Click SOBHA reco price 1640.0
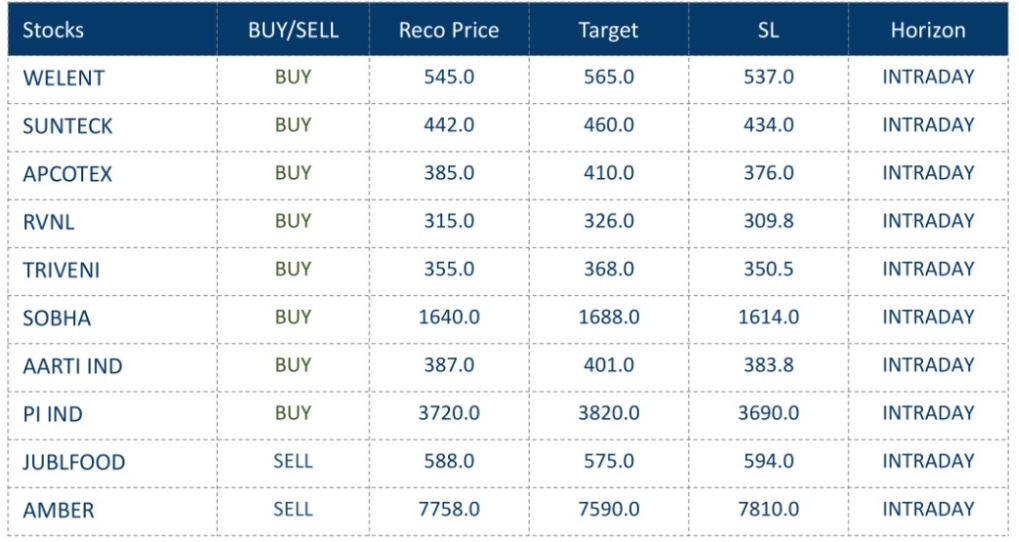The image size is (1019, 542). (449, 317)
